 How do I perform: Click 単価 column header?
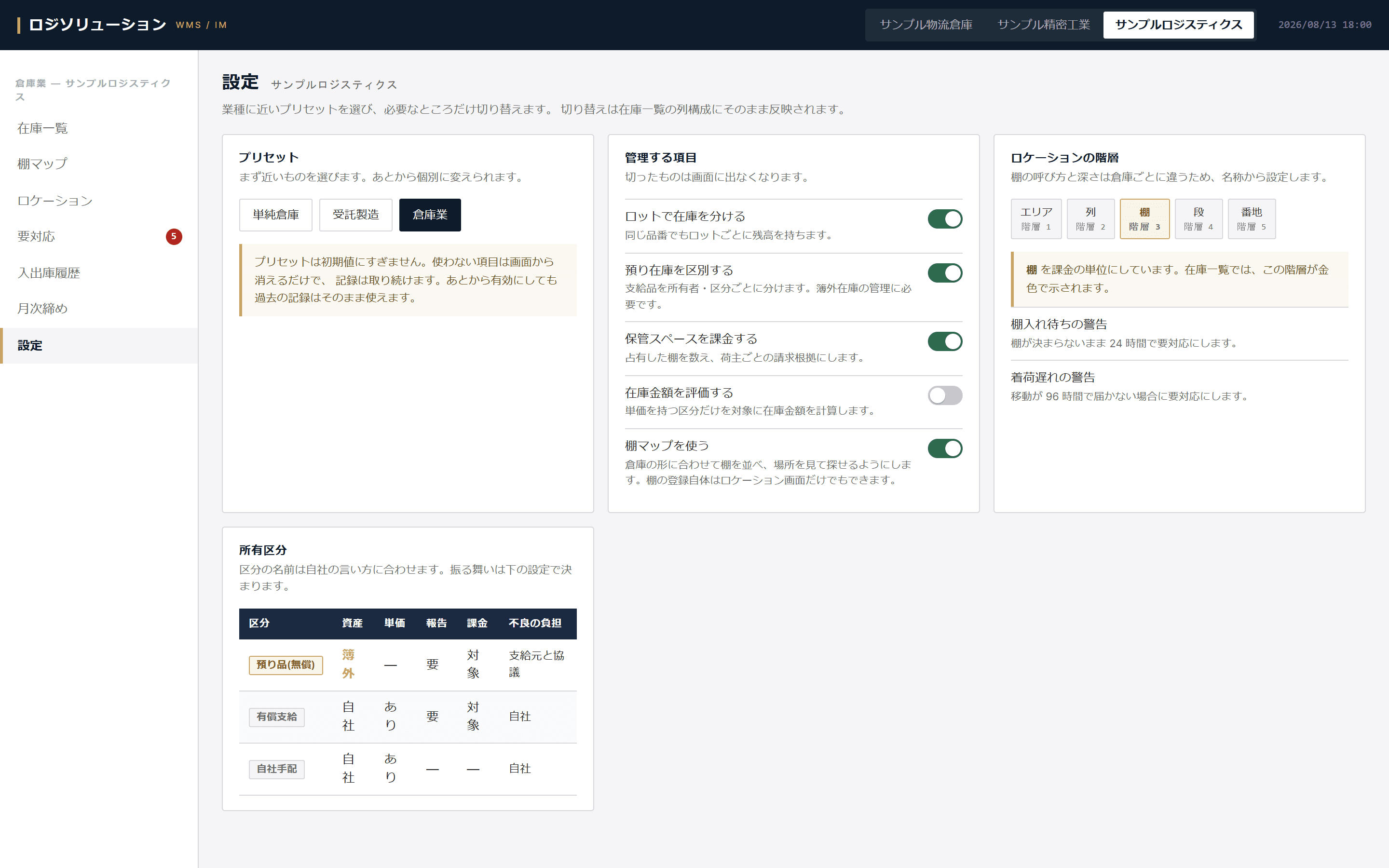(x=395, y=624)
